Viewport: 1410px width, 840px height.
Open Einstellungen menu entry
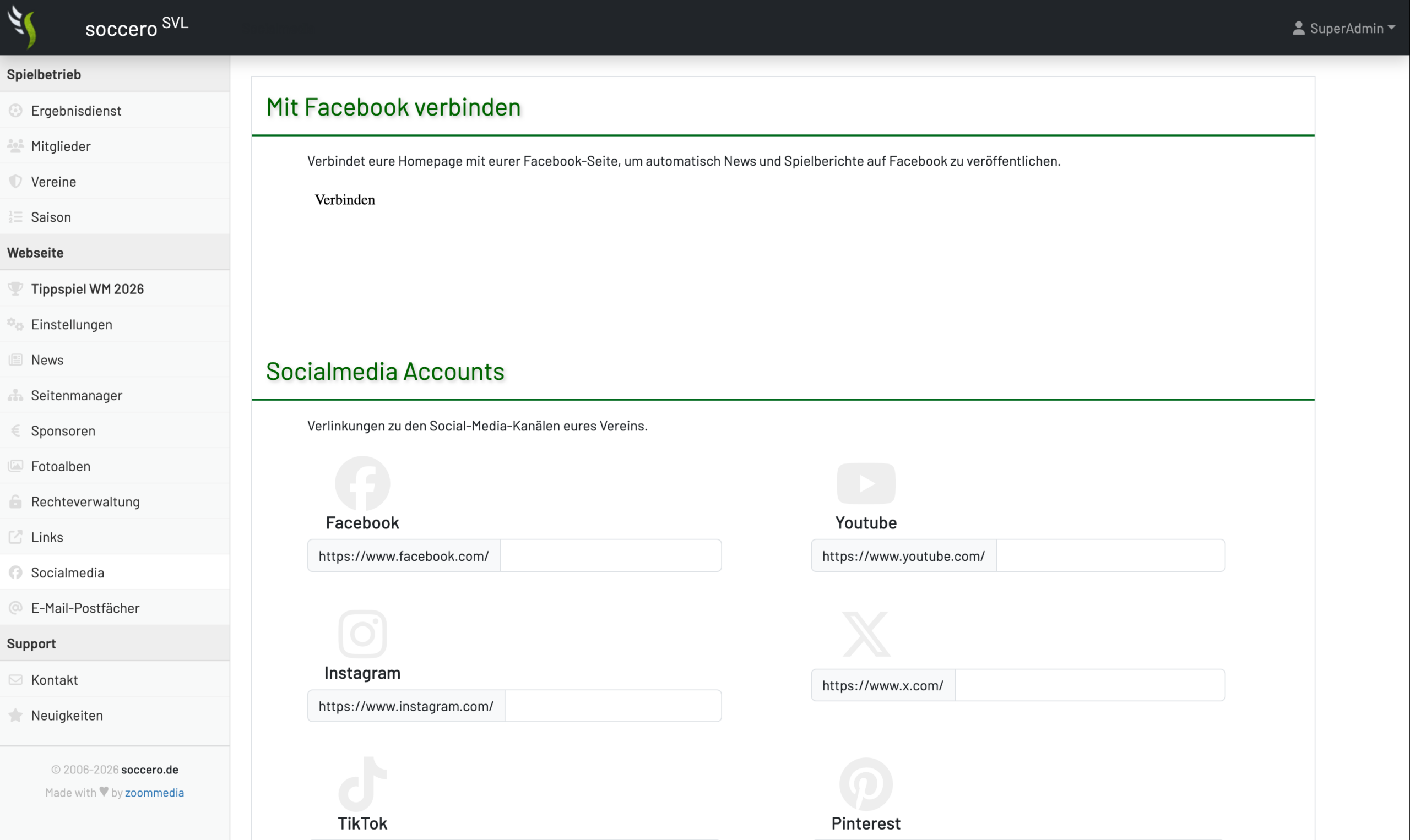click(115, 324)
